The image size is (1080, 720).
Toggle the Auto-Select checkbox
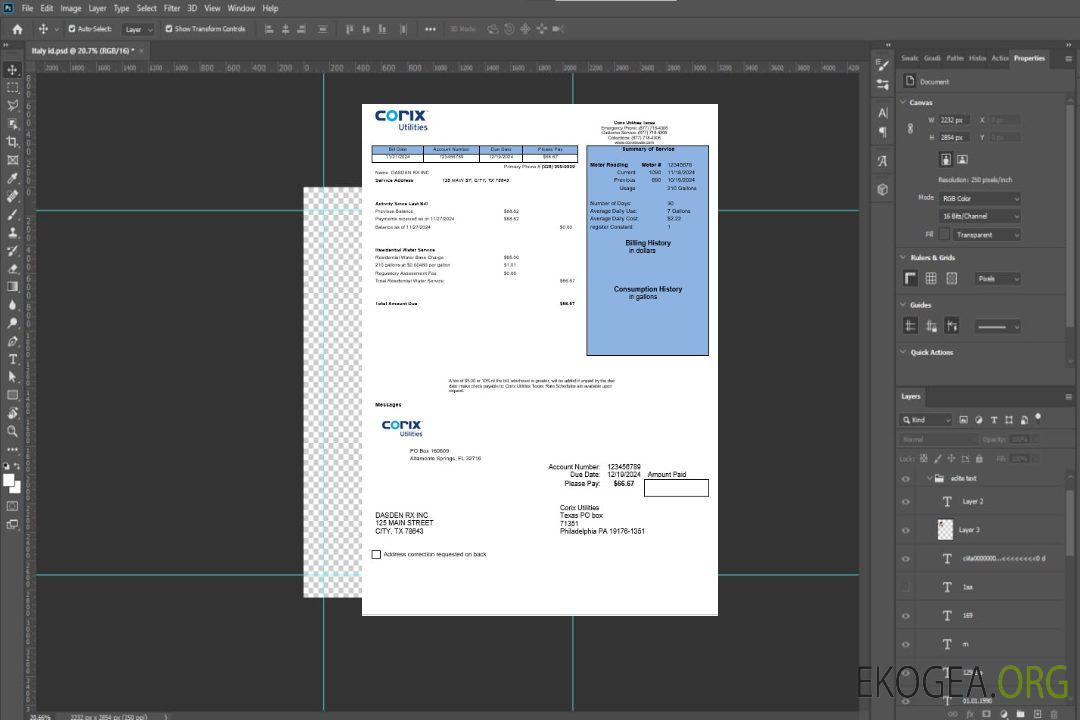[72, 29]
